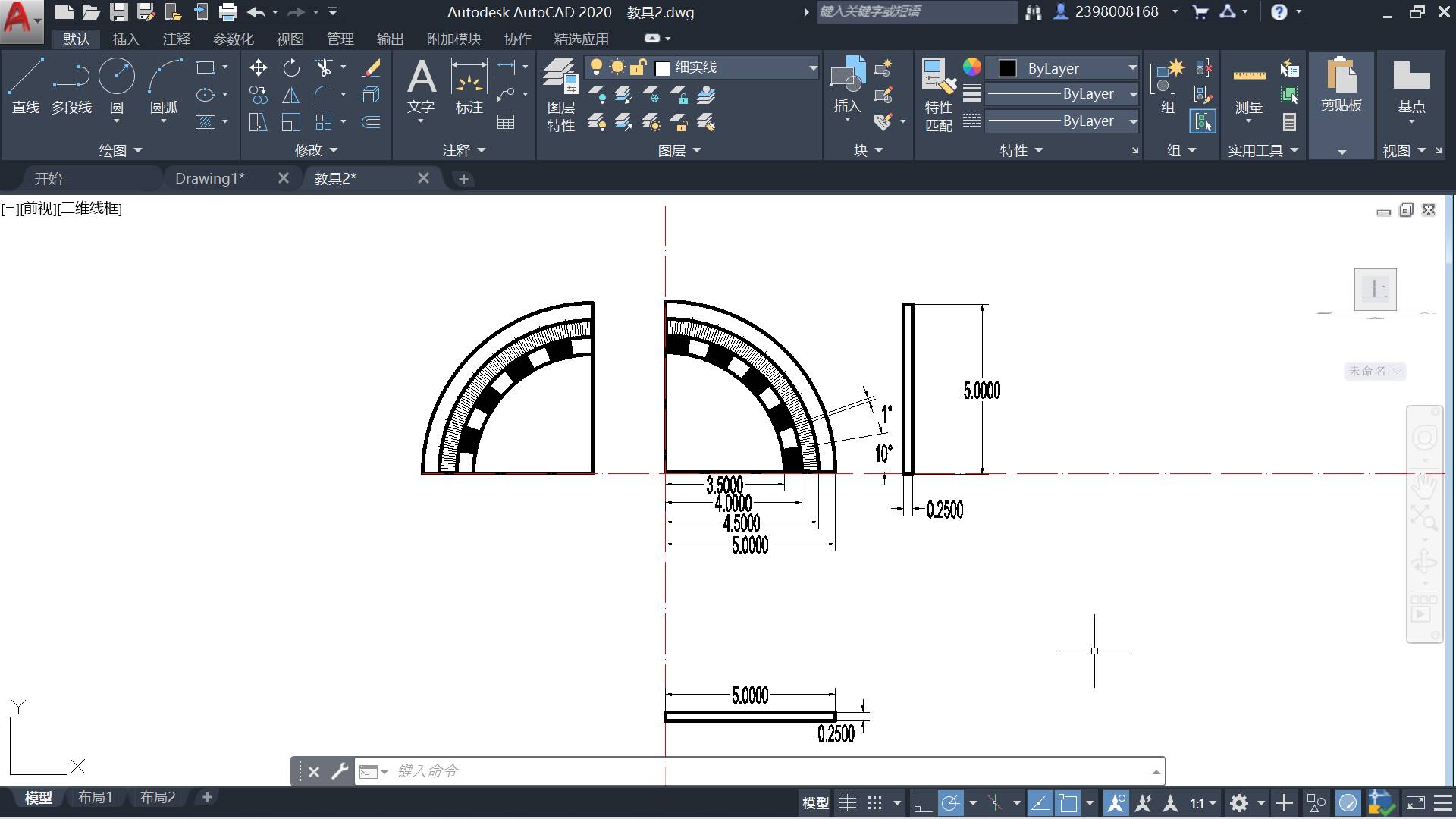
Task: Toggle polar tracking in status bar
Action: [x=950, y=802]
